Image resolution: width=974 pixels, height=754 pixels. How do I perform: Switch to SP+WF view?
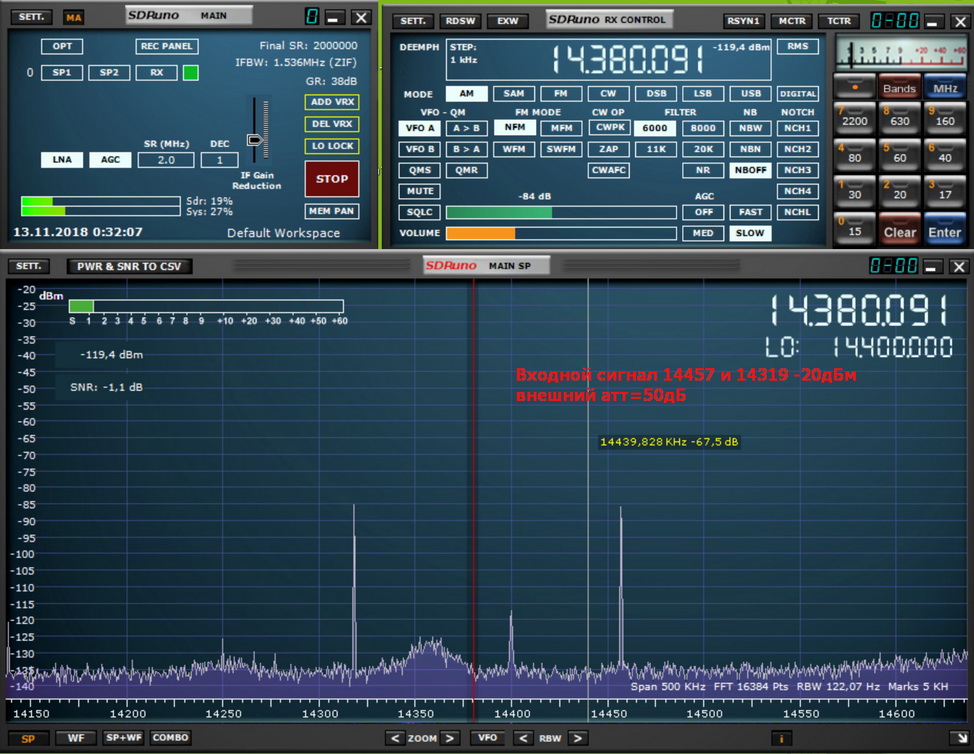[124, 738]
